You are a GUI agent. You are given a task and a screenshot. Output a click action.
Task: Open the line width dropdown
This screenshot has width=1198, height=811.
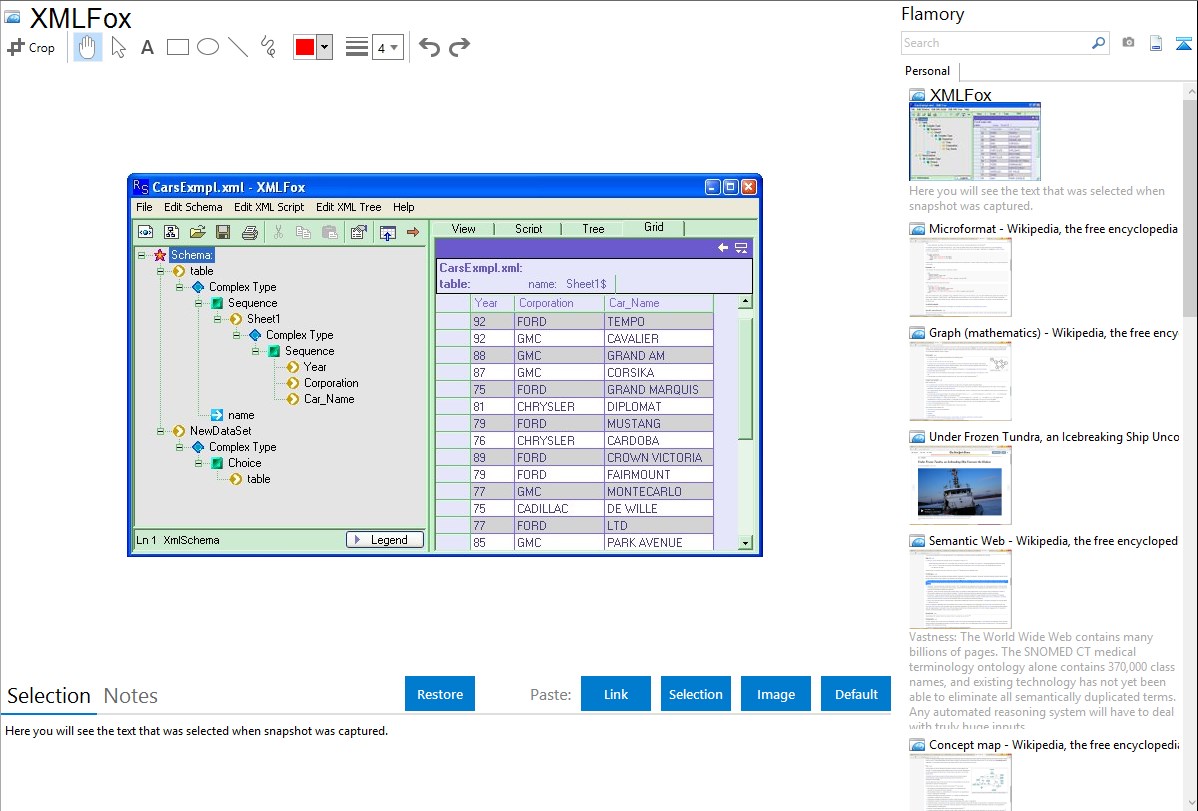coord(387,47)
